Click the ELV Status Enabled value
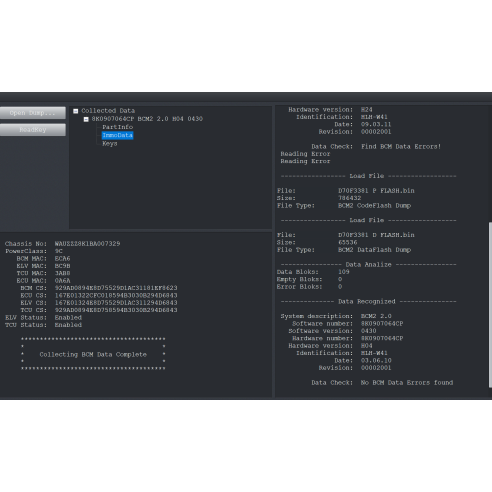Image resolution: width=492 pixels, height=492 pixels. click(x=68, y=318)
